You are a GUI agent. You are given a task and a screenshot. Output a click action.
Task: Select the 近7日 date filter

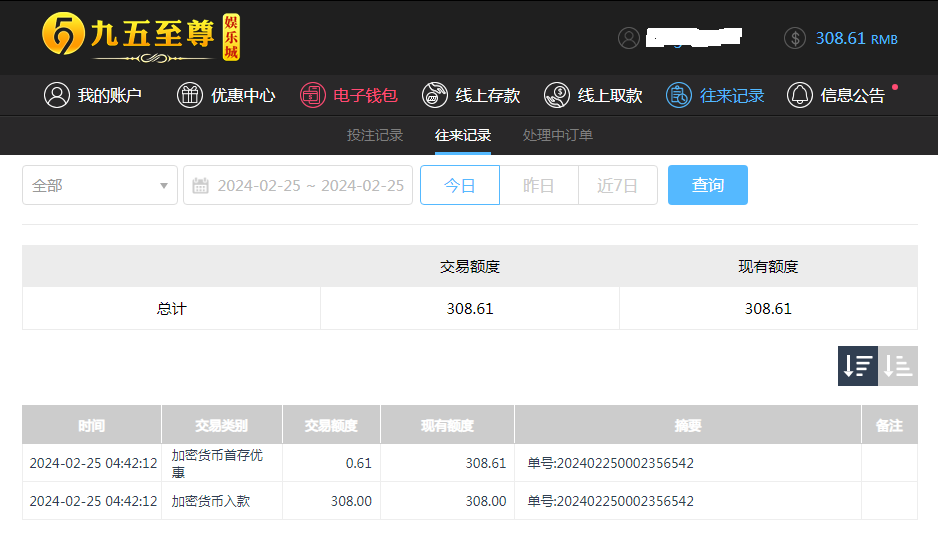pyautogui.click(x=618, y=185)
